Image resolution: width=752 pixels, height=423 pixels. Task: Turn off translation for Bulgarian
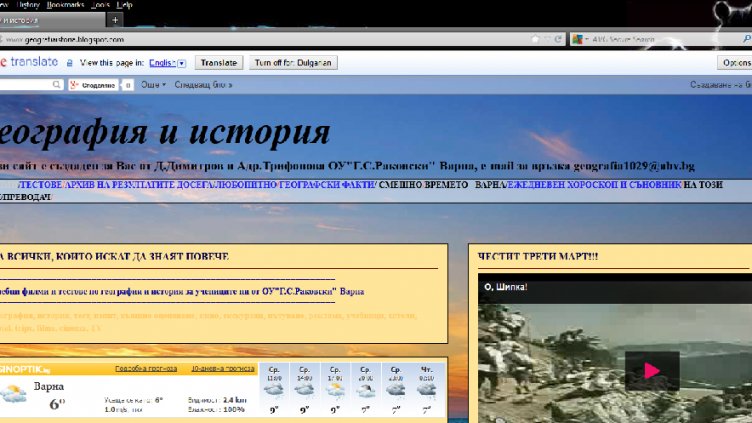click(293, 63)
